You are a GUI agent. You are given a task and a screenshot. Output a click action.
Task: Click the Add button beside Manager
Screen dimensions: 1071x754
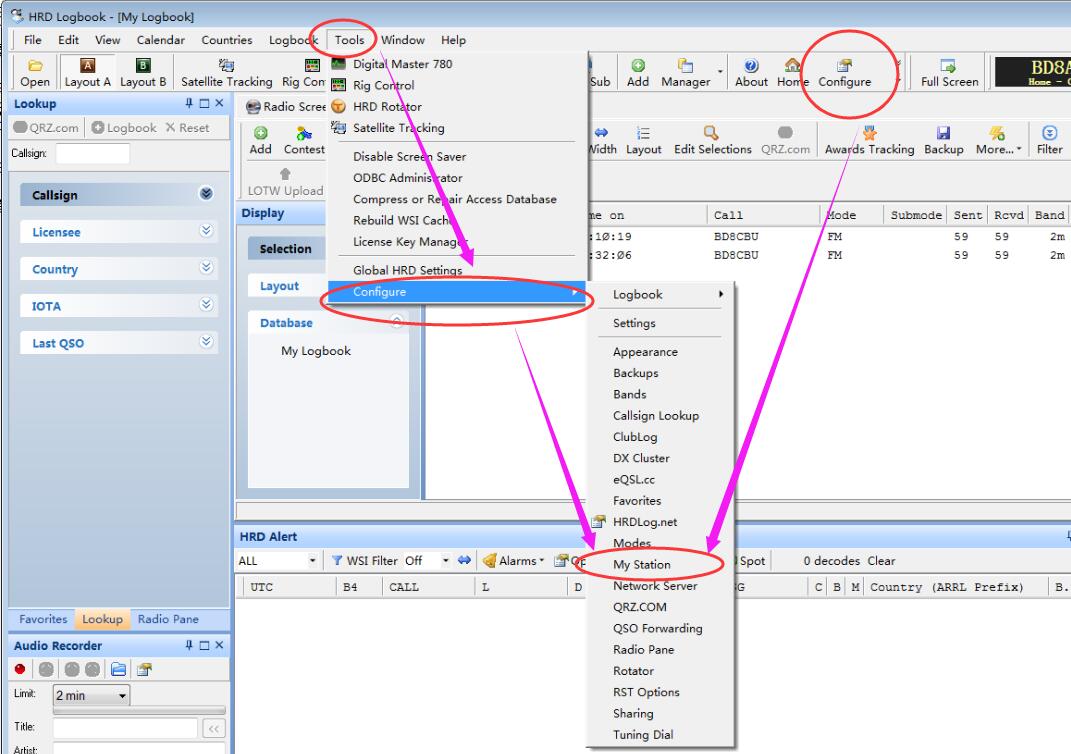click(638, 72)
